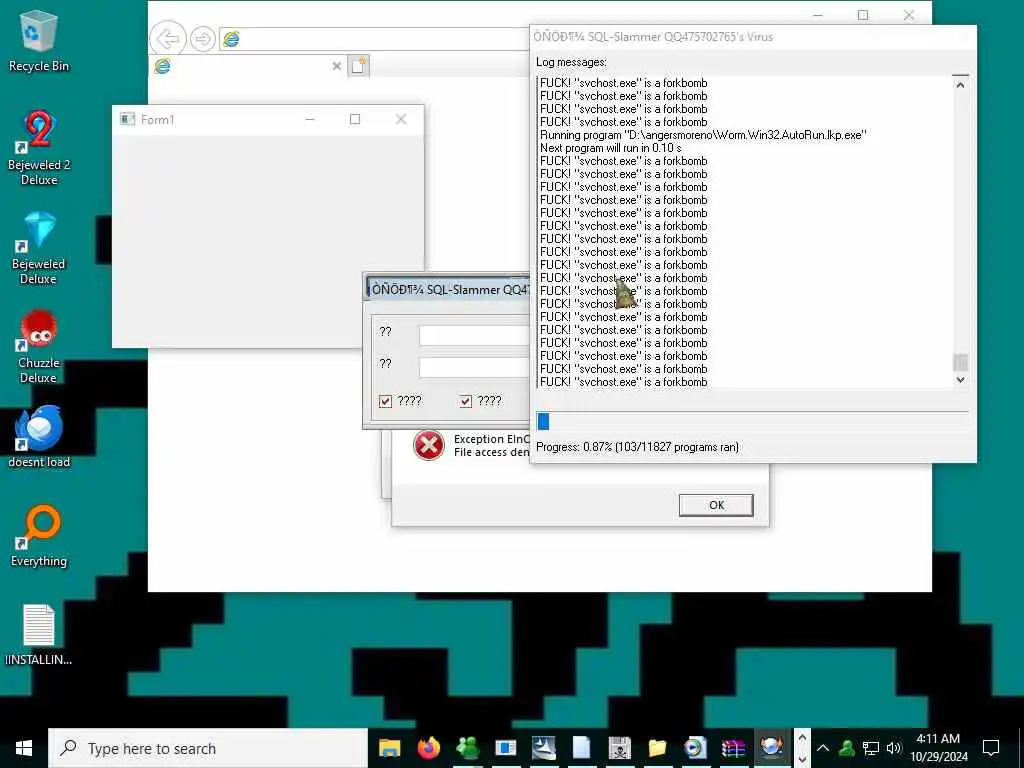Image resolution: width=1024 pixels, height=768 pixels.
Task: Open the active globe app taskbar icon
Action: point(771,748)
